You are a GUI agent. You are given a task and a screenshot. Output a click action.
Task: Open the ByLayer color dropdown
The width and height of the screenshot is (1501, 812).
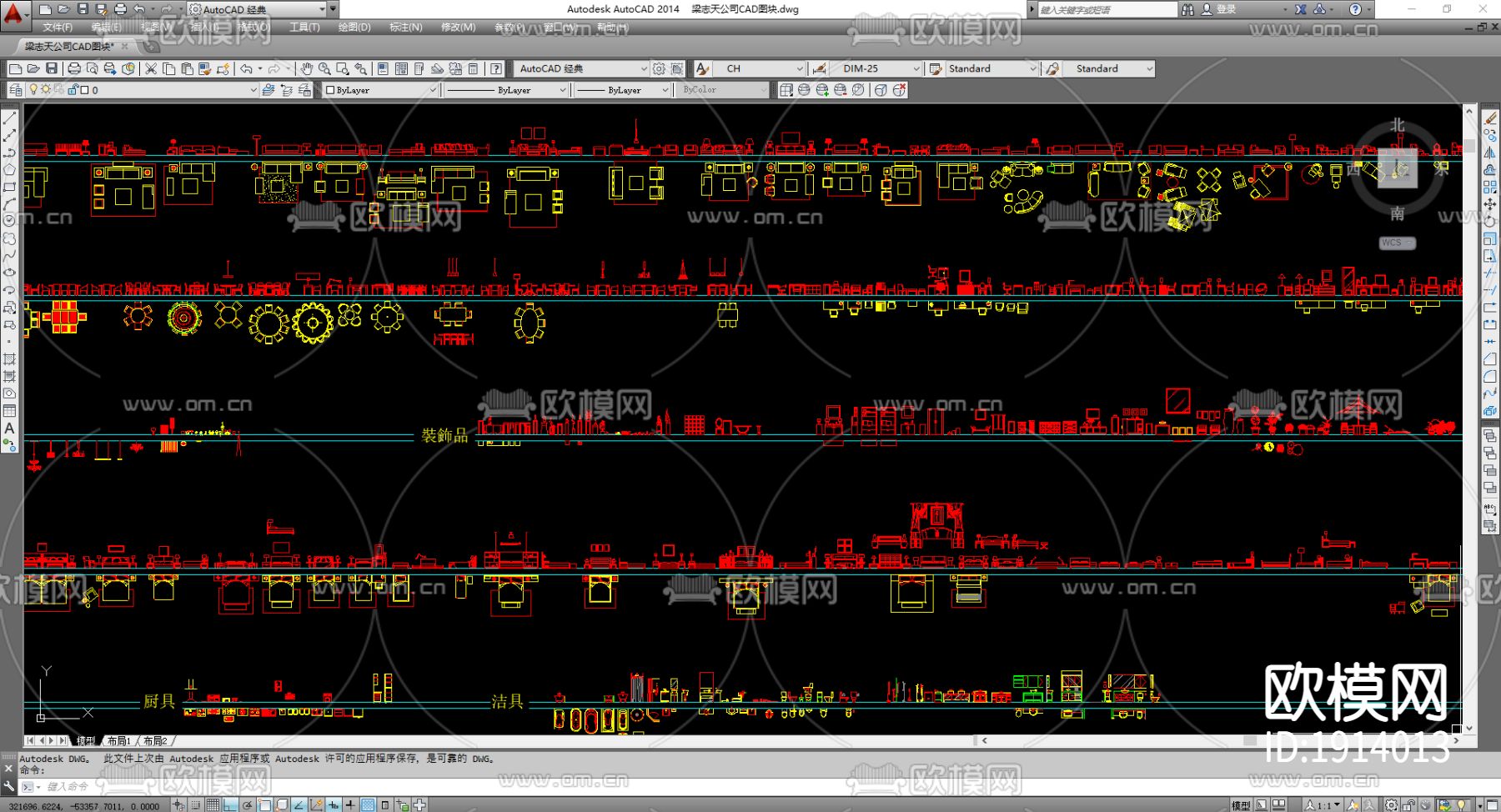(432, 90)
